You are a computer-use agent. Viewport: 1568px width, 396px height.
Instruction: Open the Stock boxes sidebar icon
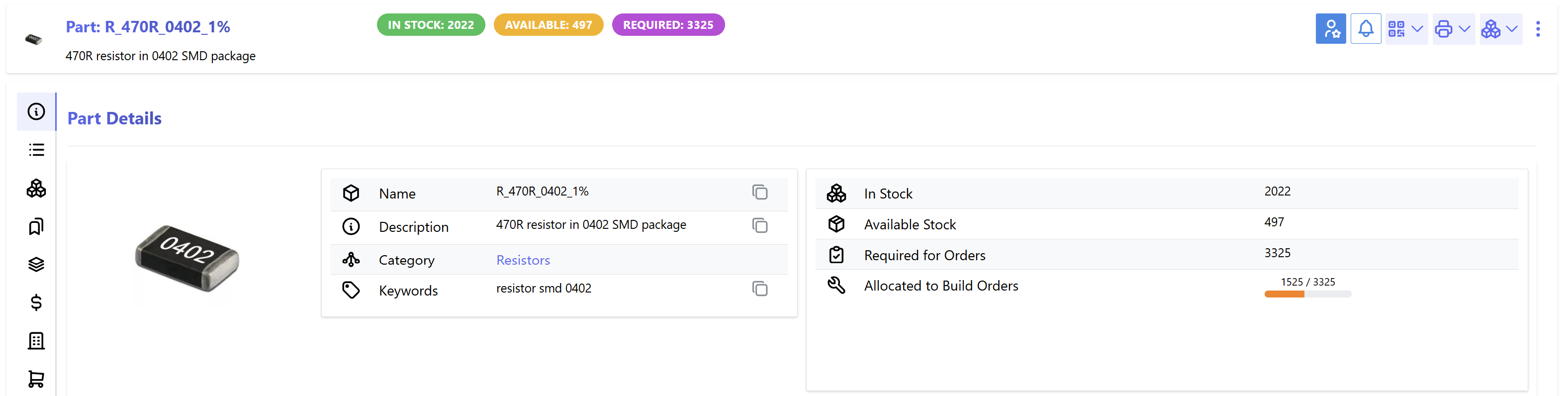click(x=36, y=188)
